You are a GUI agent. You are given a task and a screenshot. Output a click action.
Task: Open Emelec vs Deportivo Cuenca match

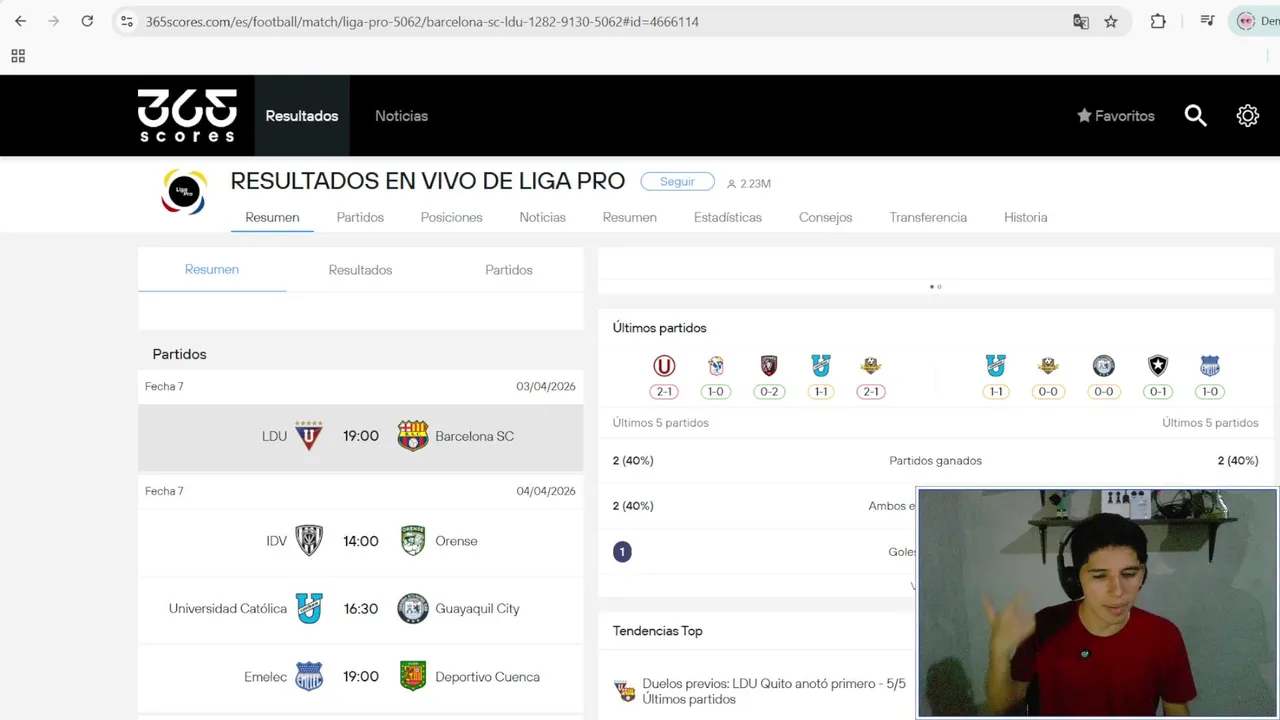pos(360,677)
